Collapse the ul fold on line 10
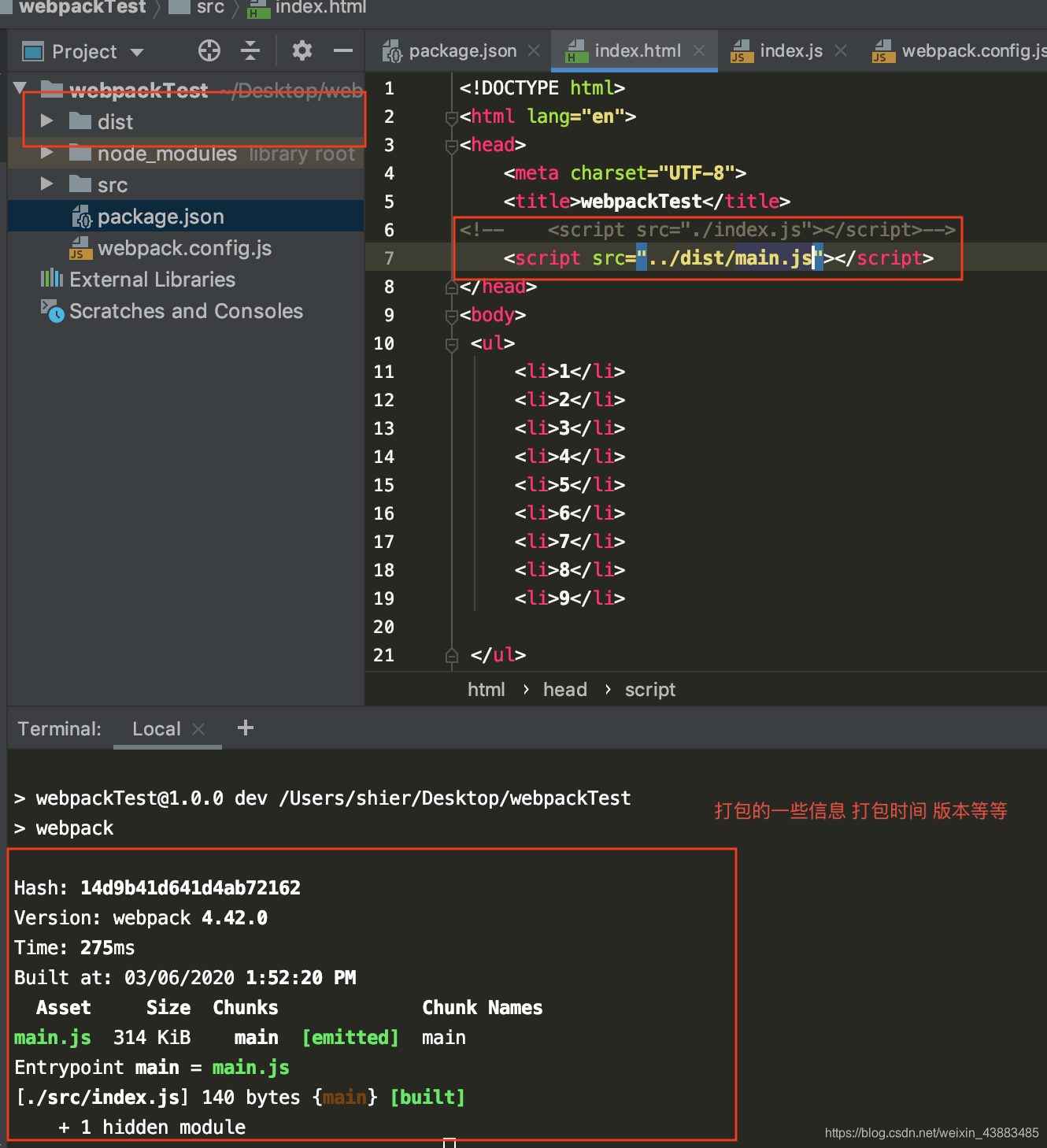Viewport: 1047px width, 1148px height. pyautogui.click(x=452, y=345)
